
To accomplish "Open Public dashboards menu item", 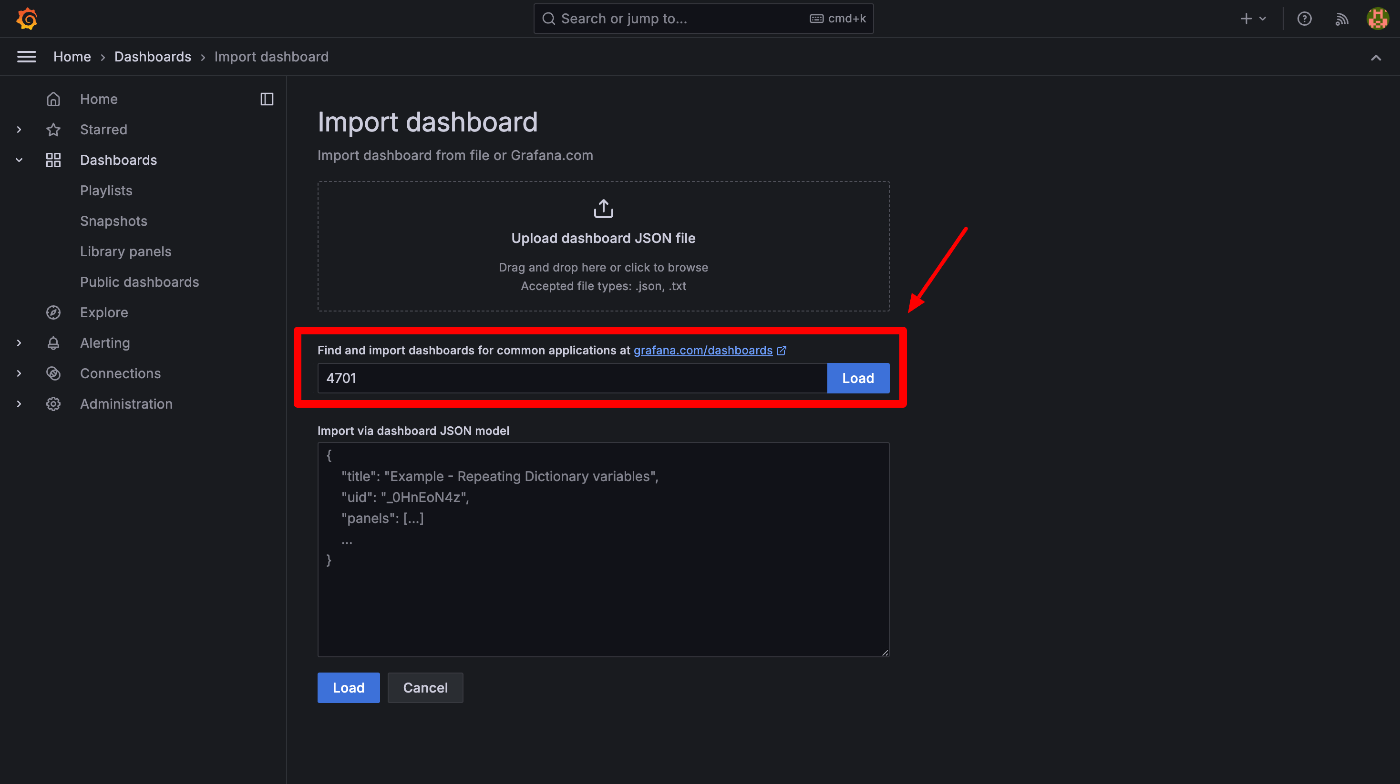I will [140, 282].
